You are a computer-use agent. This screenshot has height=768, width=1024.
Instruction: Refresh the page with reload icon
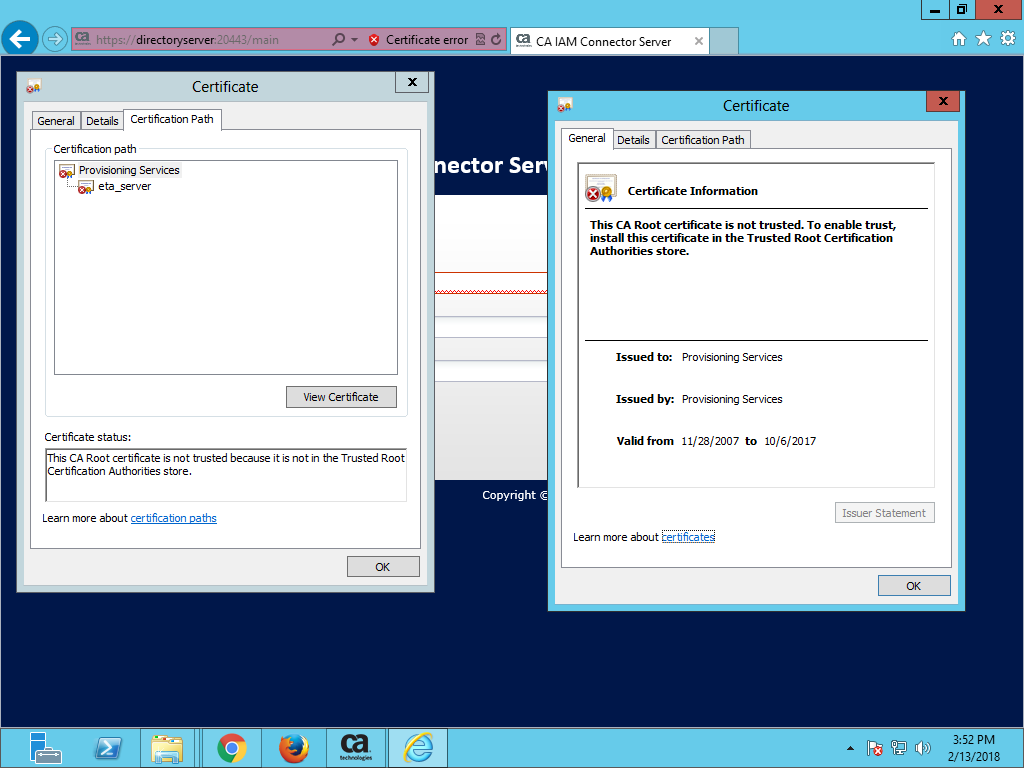(x=496, y=39)
